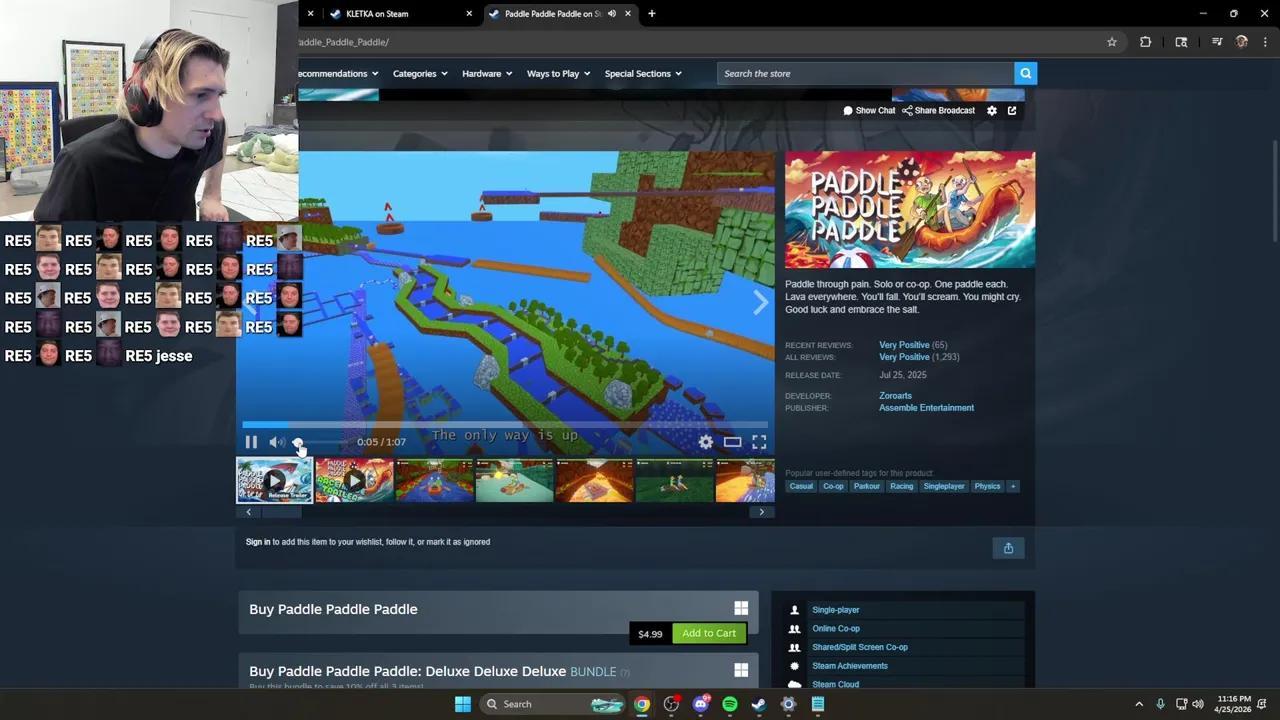Open the Online Co-op feature link
The image size is (1280, 720).
836,629
